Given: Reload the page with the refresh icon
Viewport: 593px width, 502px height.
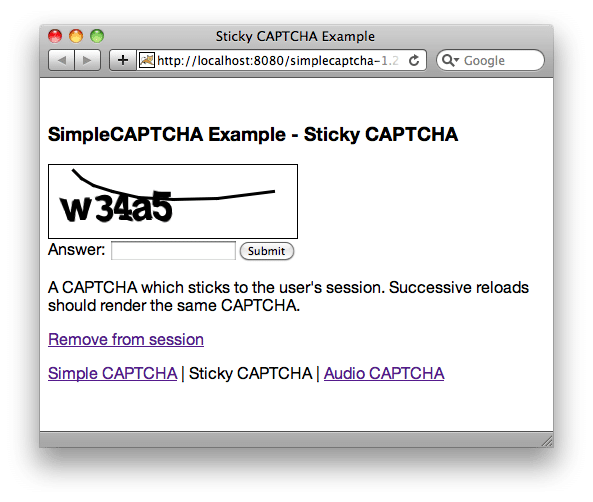Looking at the screenshot, I should coord(414,60).
